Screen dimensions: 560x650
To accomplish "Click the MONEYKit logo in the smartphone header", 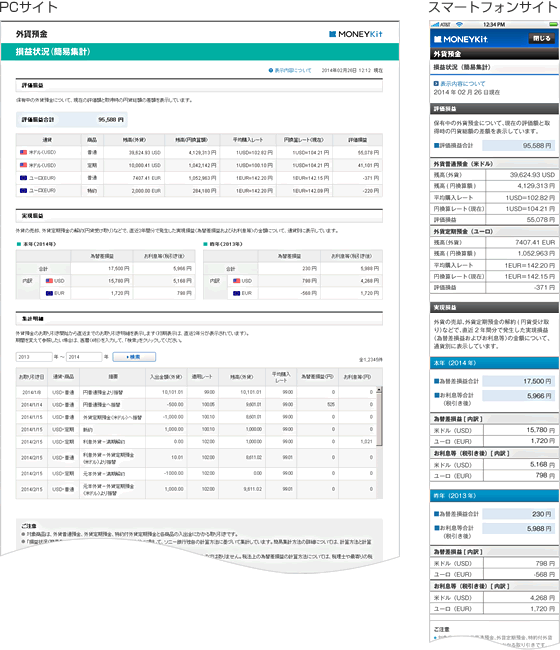I will coord(461,39).
